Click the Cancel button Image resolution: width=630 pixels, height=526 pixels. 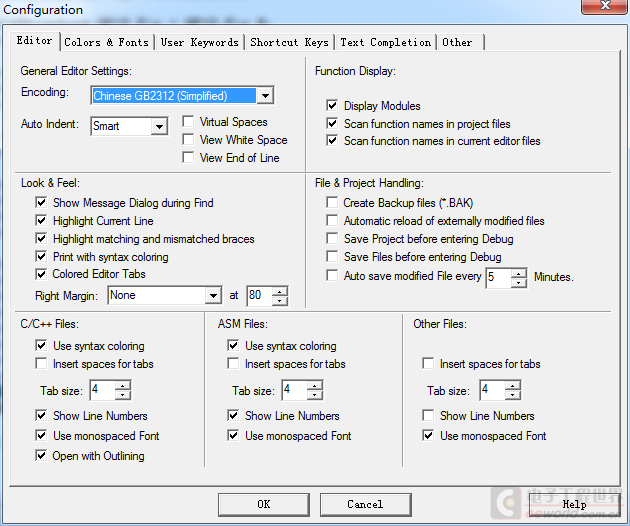tap(366, 505)
